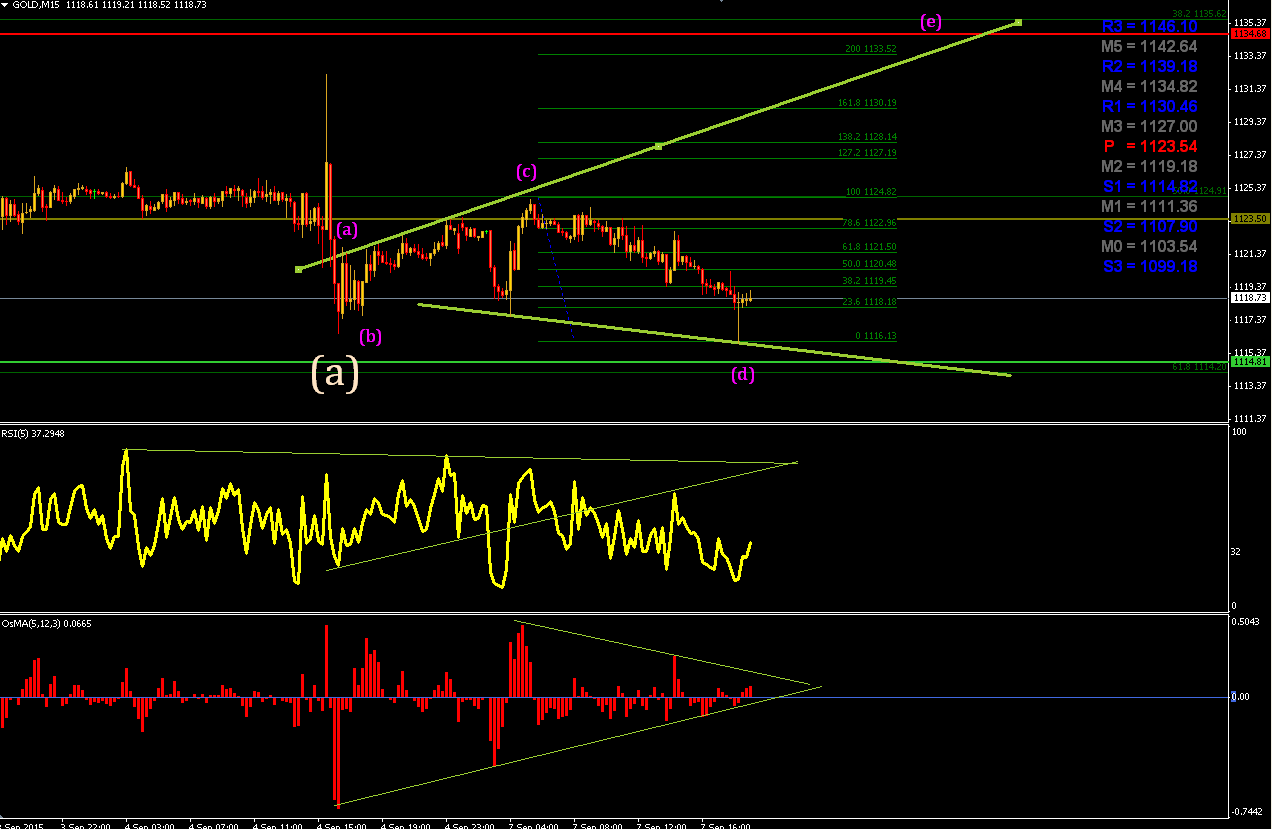The height and width of the screenshot is (829, 1272).
Task: Click the trendline anchor point near the (e) label
Action: 1019,22
